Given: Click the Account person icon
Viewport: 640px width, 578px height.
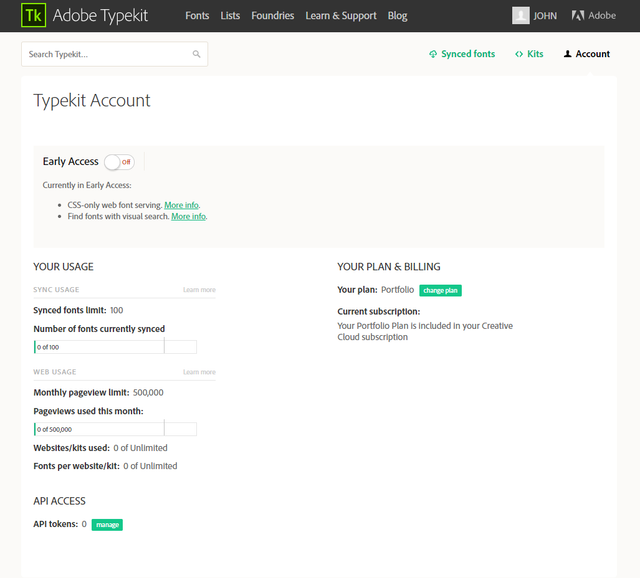Looking at the screenshot, I should tap(567, 53).
